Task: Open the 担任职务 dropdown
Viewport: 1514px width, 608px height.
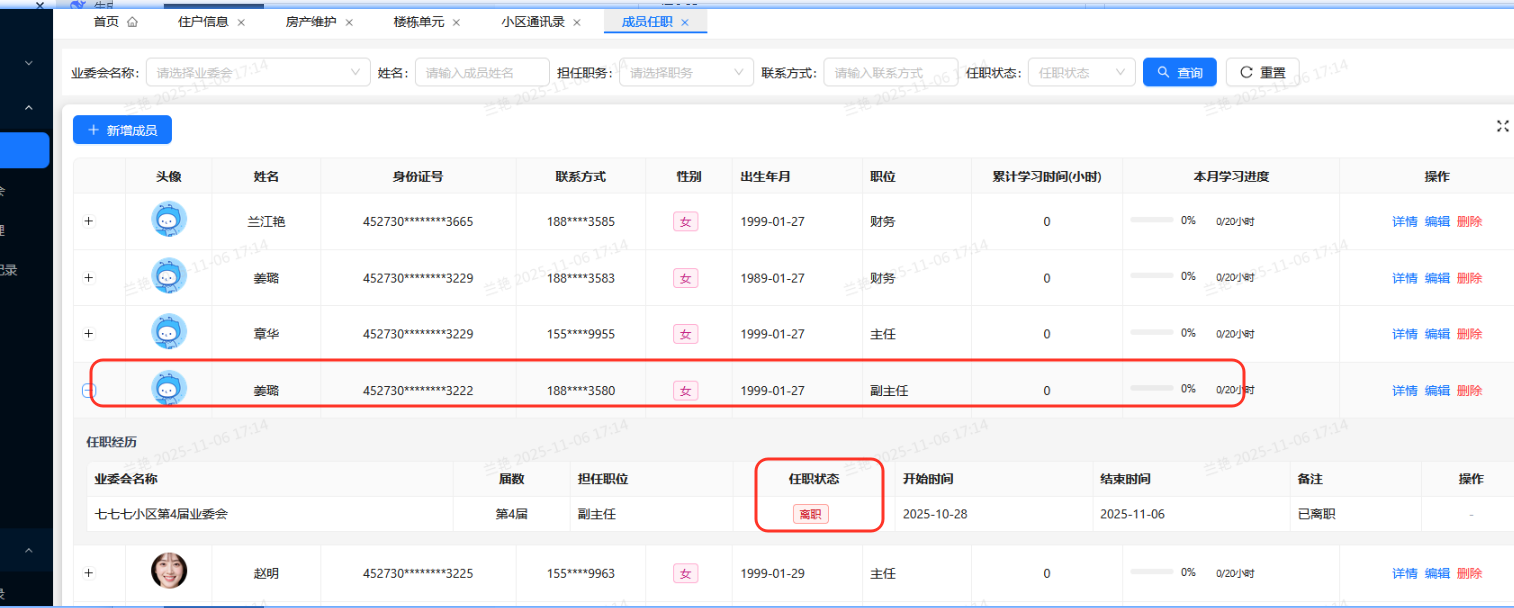Action: coord(686,73)
